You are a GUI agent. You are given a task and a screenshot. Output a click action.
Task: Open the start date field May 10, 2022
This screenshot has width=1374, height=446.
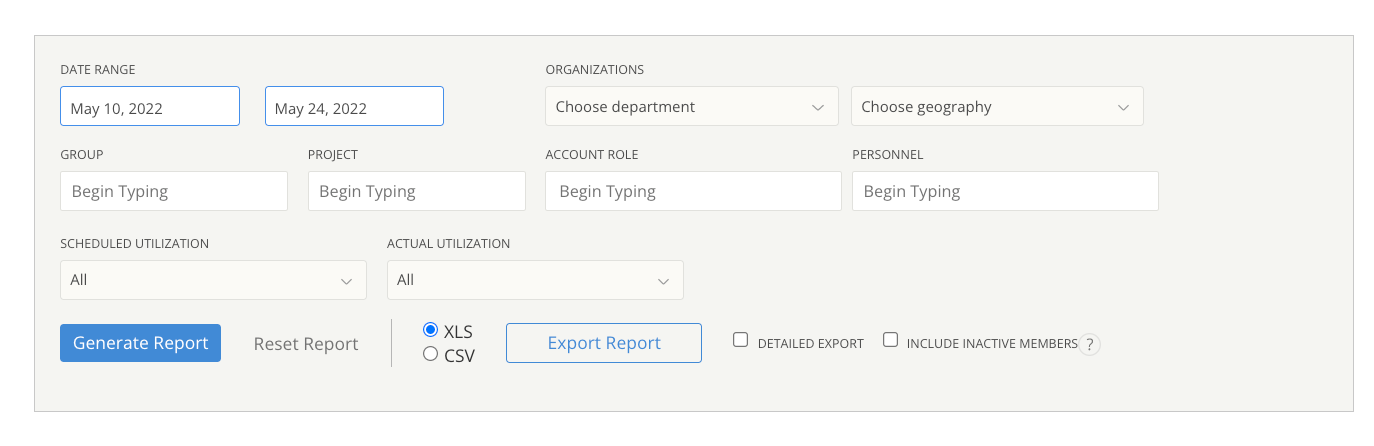150,106
